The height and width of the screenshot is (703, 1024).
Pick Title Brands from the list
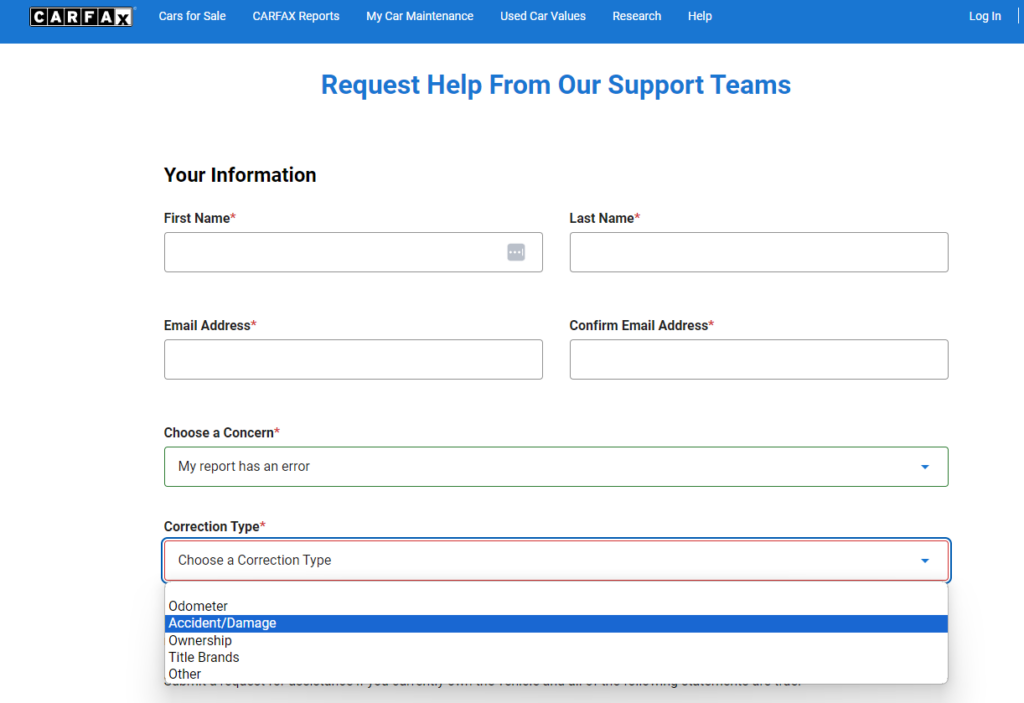[x=204, y=657]
